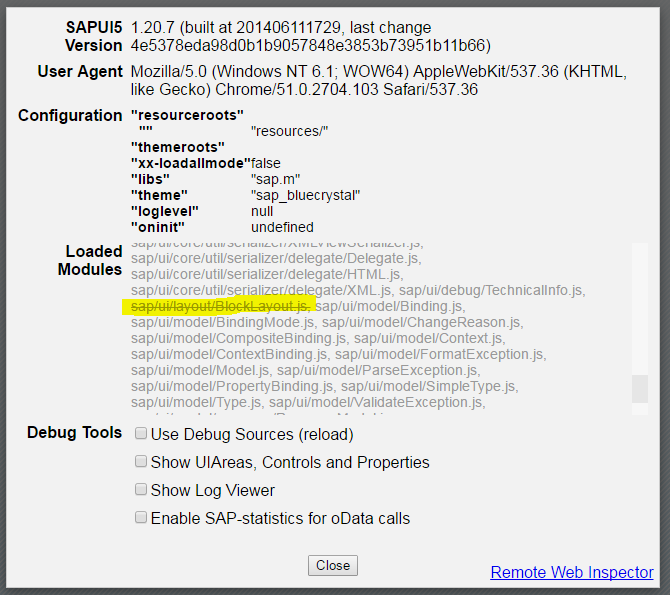
Task: Close the technical info dialog
Action: [333, 566]
